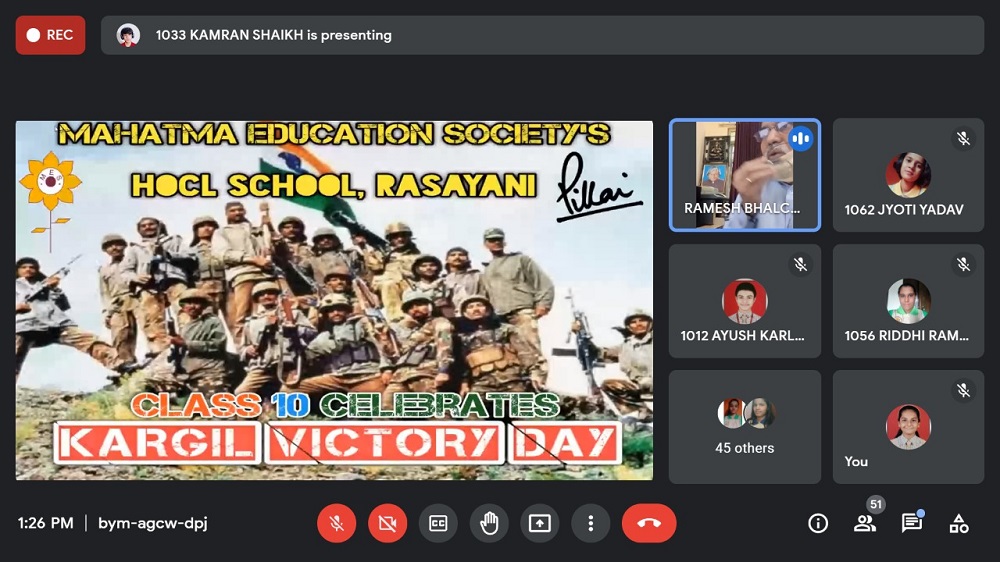Toggle closed captions
1000x562 pixels.
click(x=438, y=523)
